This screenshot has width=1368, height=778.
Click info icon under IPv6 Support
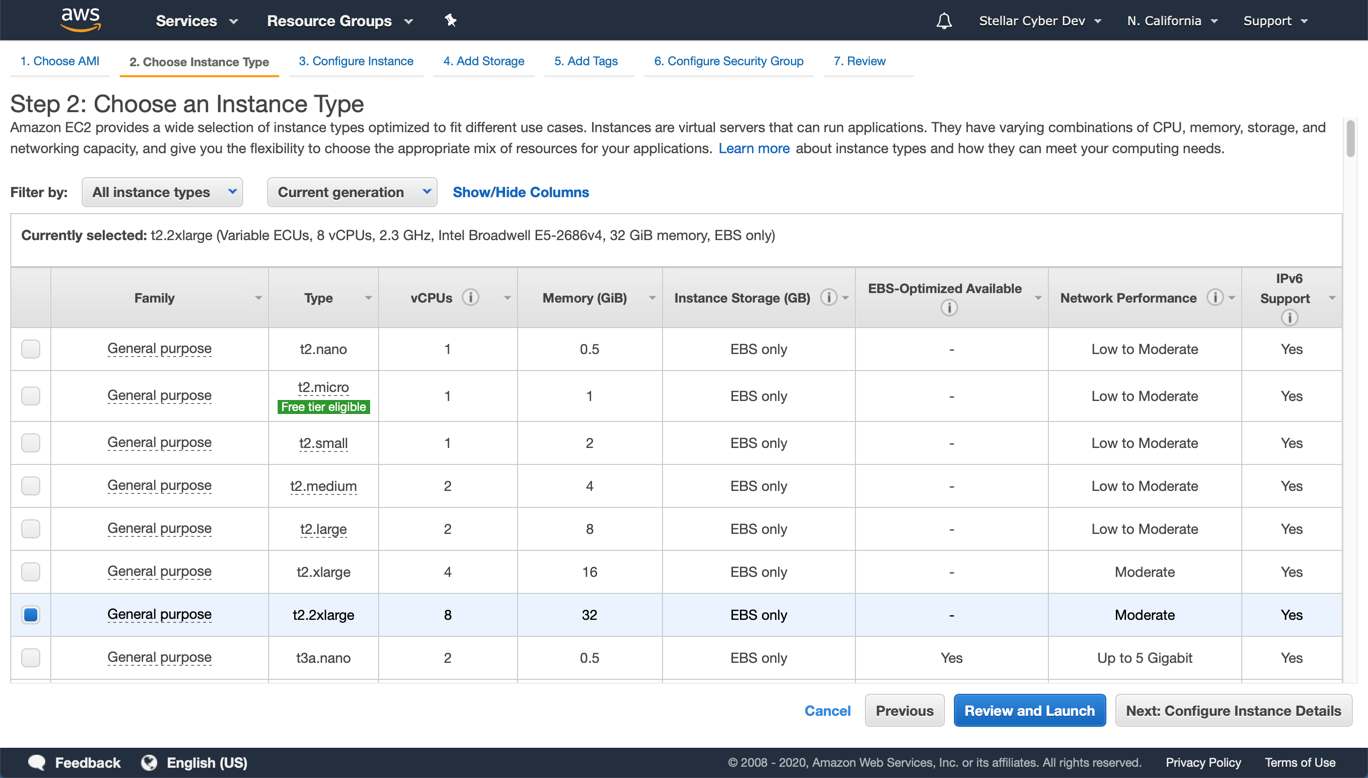(1289, 318)
